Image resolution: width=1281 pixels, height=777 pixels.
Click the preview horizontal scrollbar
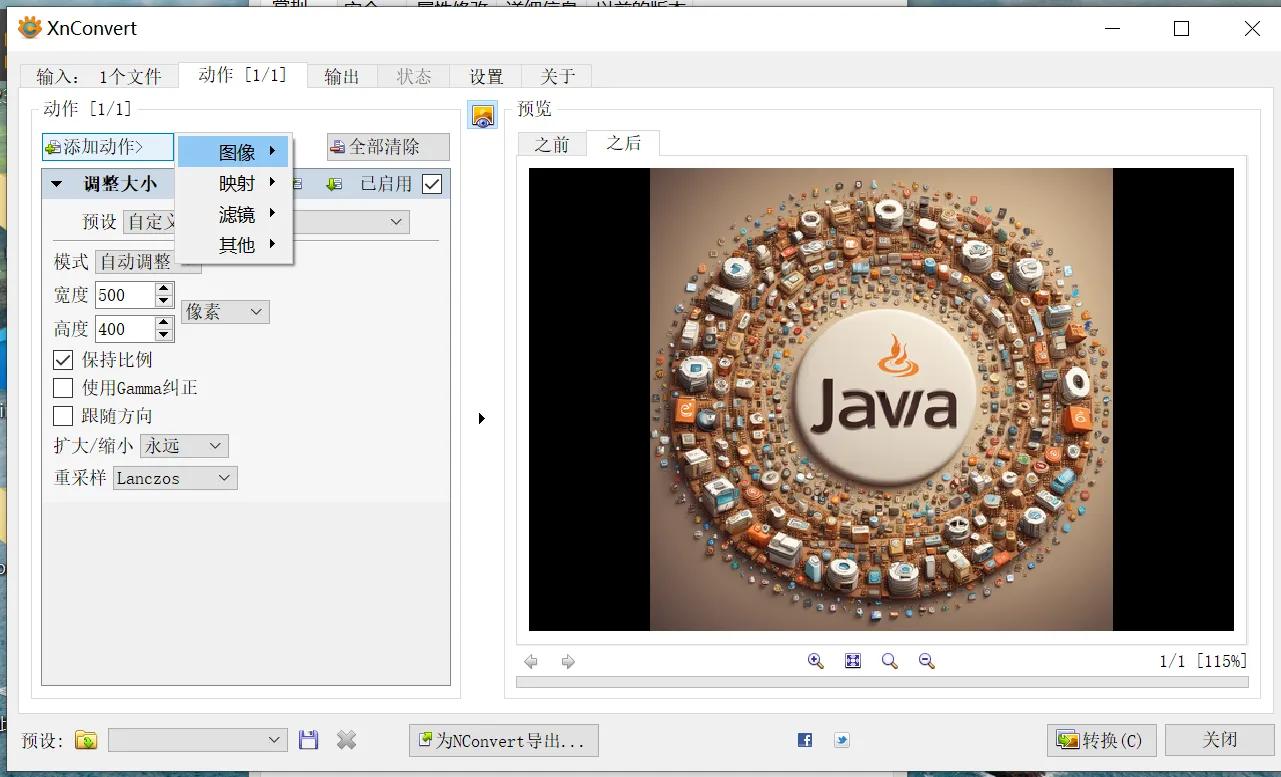tap(882, 682)
